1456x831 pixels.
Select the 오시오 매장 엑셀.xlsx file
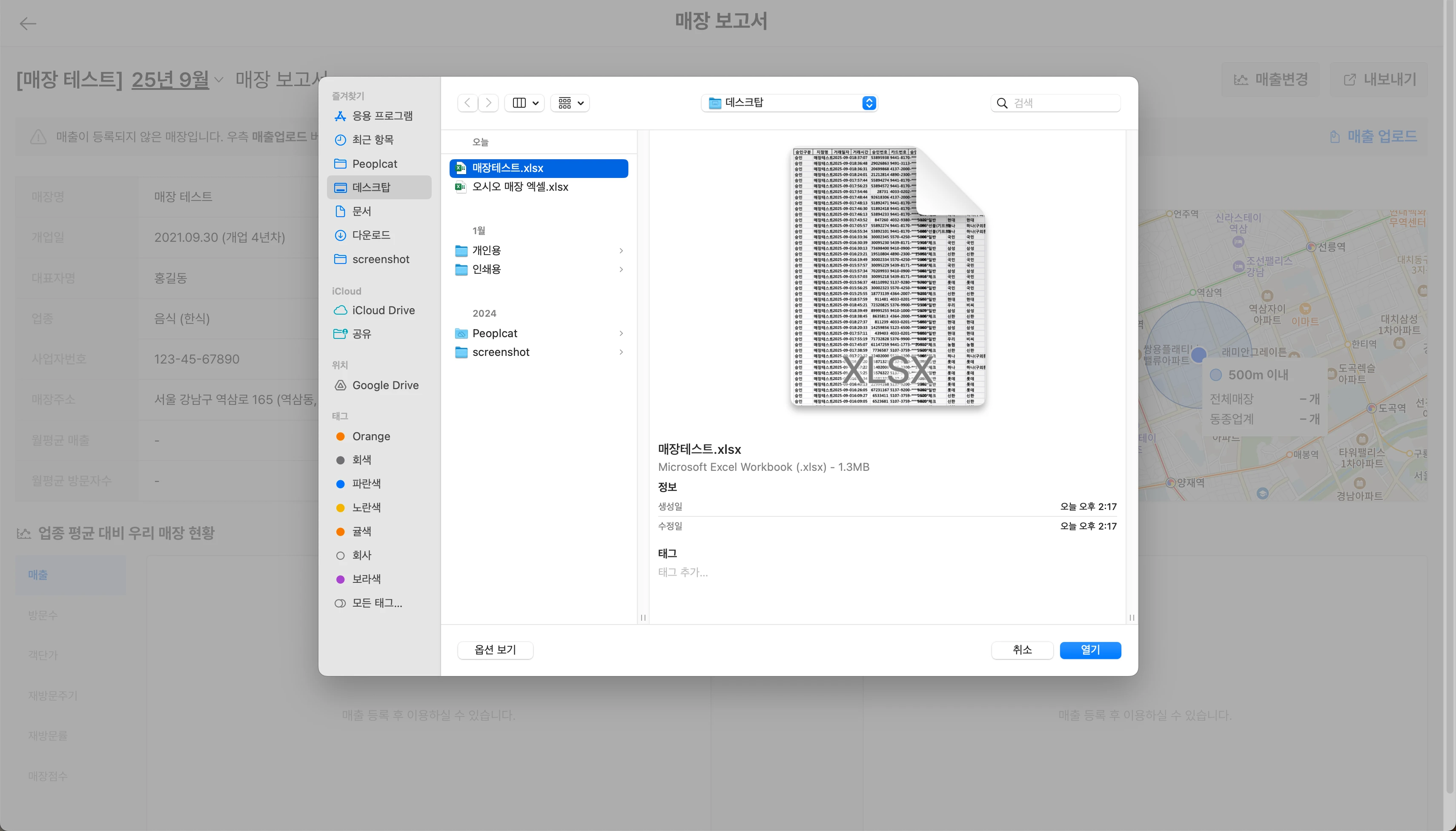[x=519, y=186]
